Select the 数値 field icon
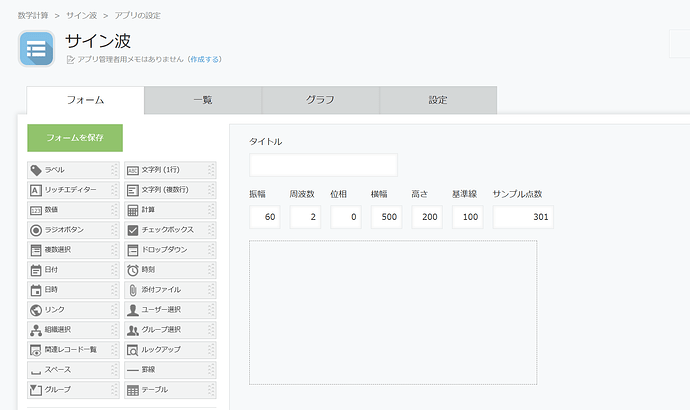This screenshot has height=410, width=690. [x=36, y=210]
